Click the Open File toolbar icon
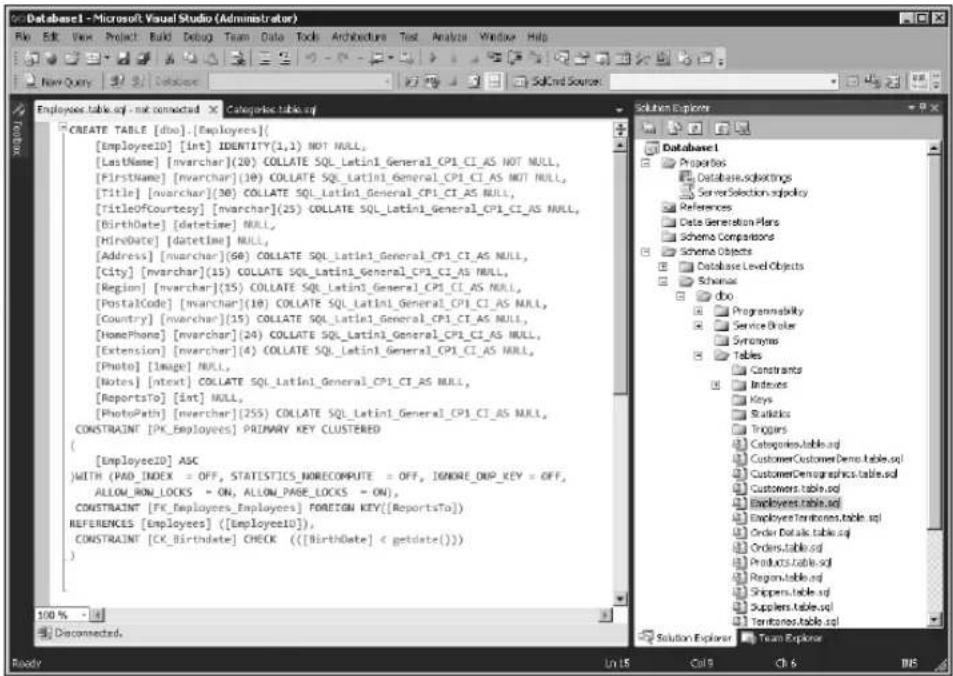The height and width of the screenshot is (676, 953). click(72, 58)
